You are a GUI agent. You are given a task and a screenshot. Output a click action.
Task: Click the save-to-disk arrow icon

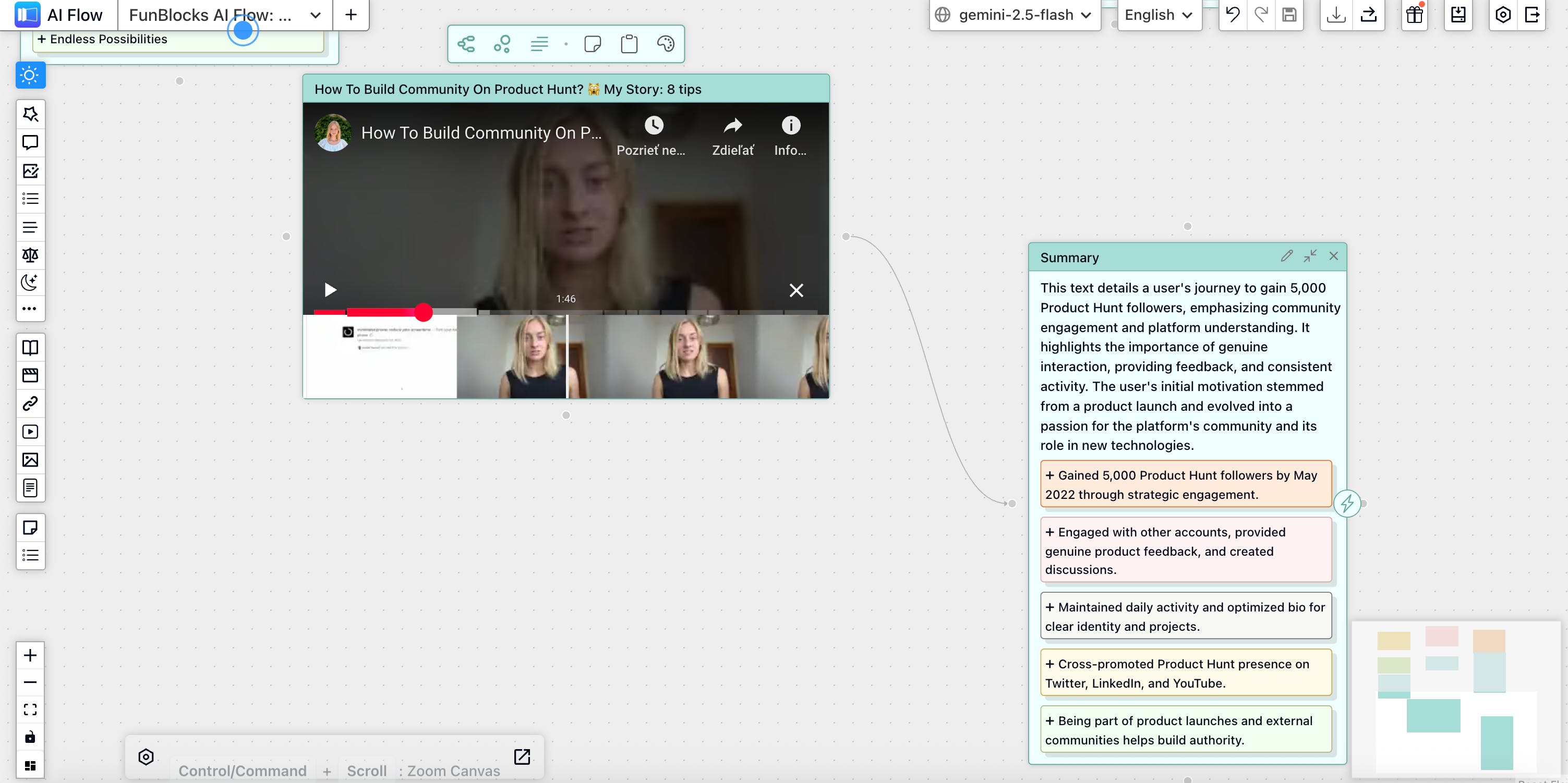pos(1458,15)
